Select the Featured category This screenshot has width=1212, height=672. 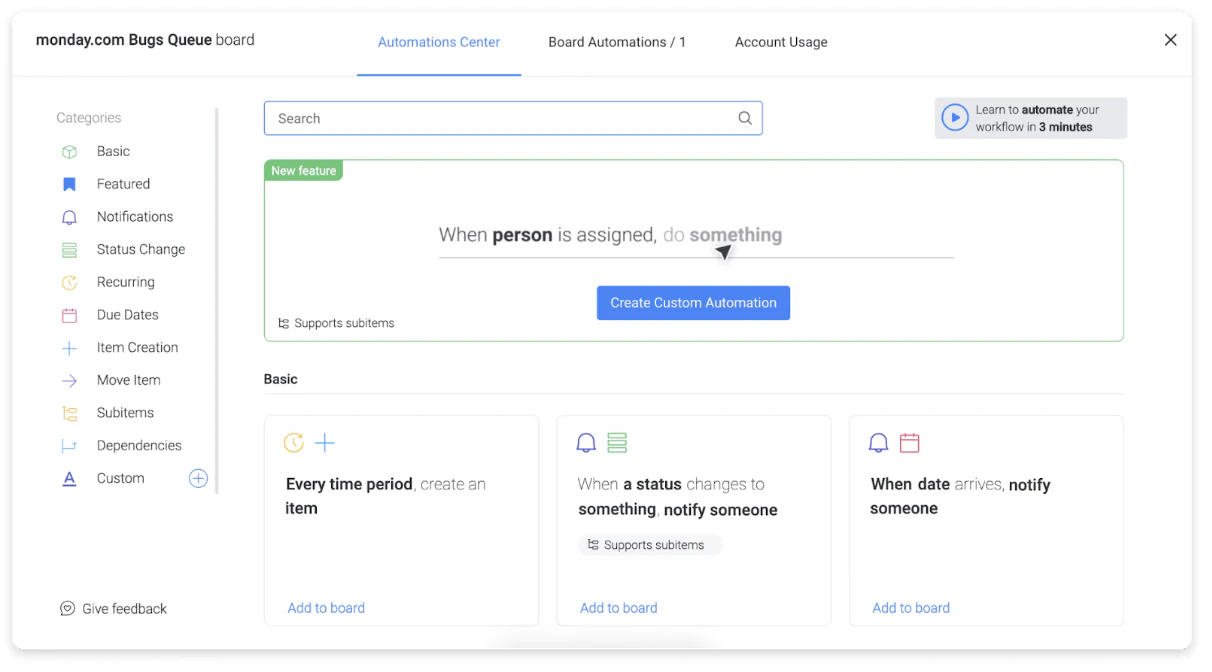(123, 184)
